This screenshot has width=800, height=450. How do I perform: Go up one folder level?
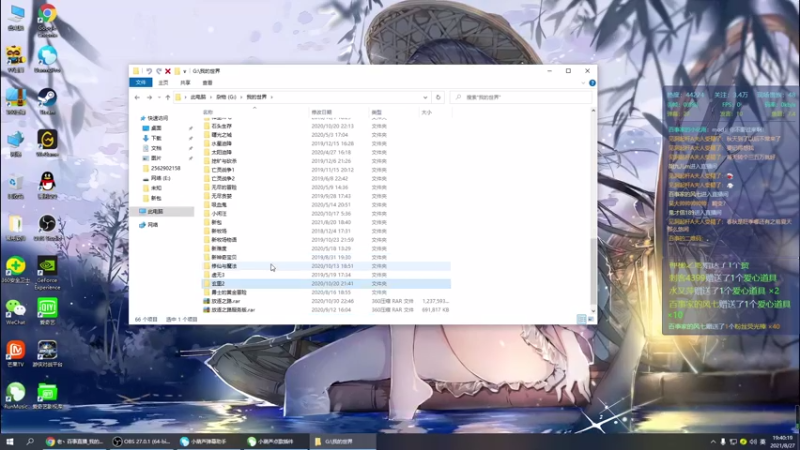point(167,97)
